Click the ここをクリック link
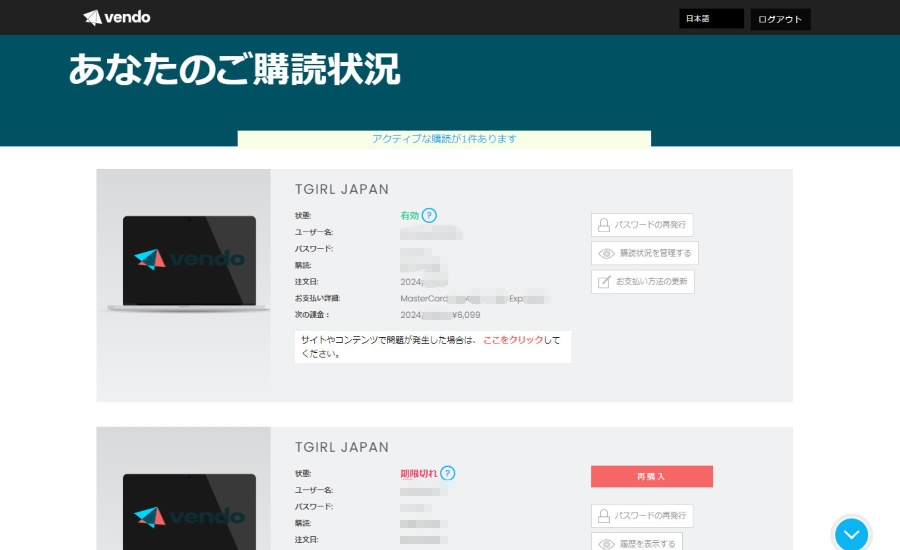This screenshot has height=550, width=900. (513, 340)
